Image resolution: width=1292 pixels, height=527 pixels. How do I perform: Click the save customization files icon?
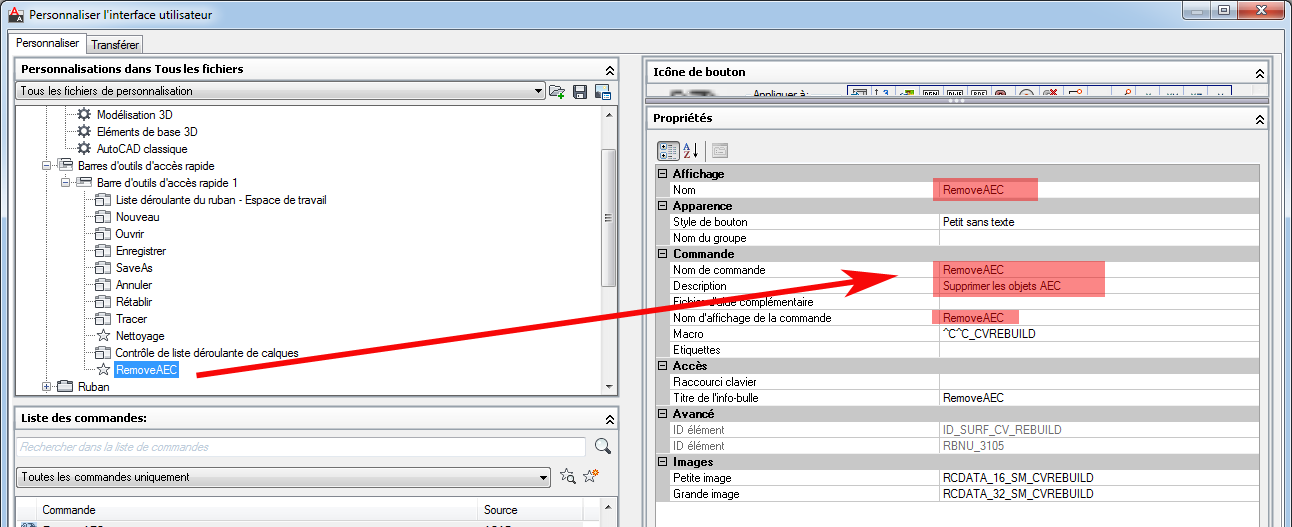[x=580, y=92]
